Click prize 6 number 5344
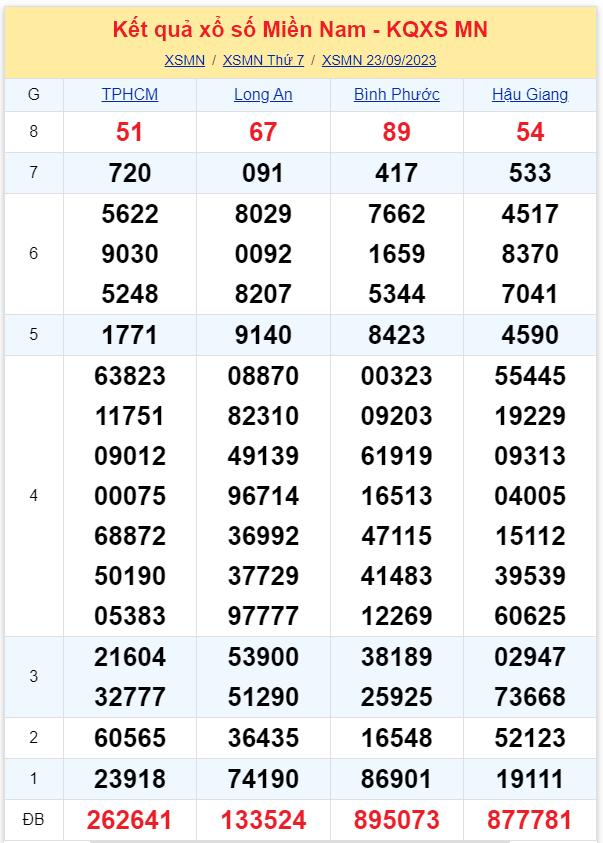The width and height of the screenshot is (603, 843). 397,294
